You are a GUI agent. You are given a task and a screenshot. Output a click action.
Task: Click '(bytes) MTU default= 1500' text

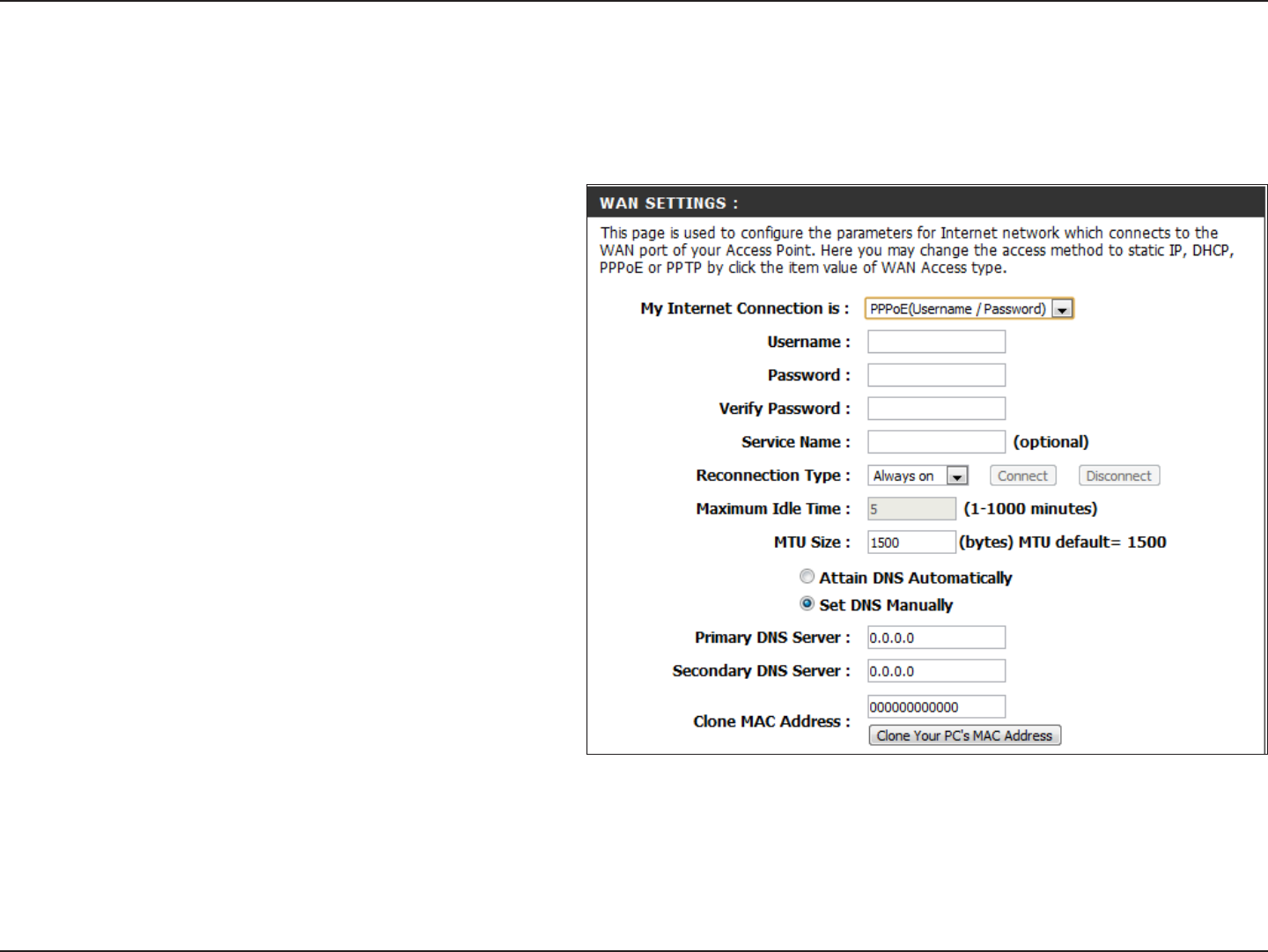click(1063, 542)
